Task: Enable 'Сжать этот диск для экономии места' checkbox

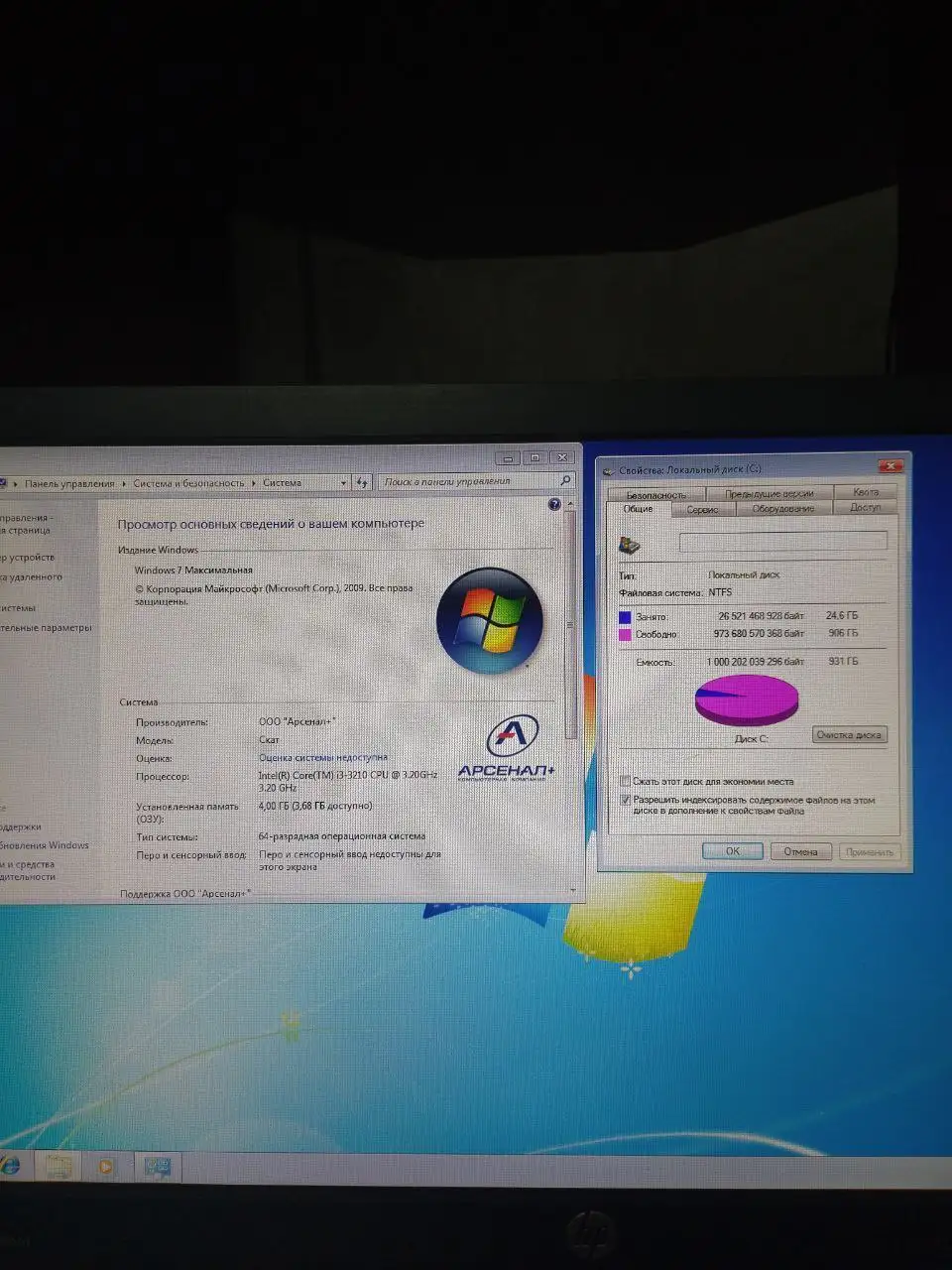Action: click(x=626, y=781)
